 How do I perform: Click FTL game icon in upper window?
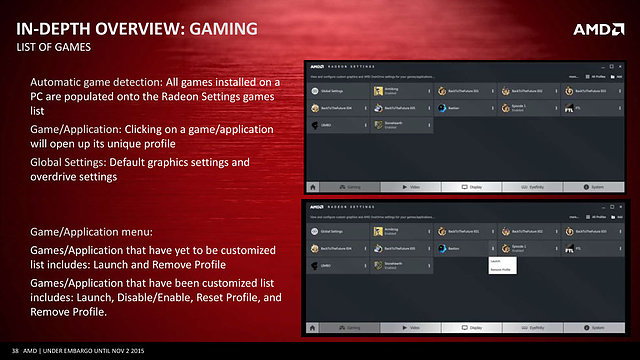coord(569,108)
